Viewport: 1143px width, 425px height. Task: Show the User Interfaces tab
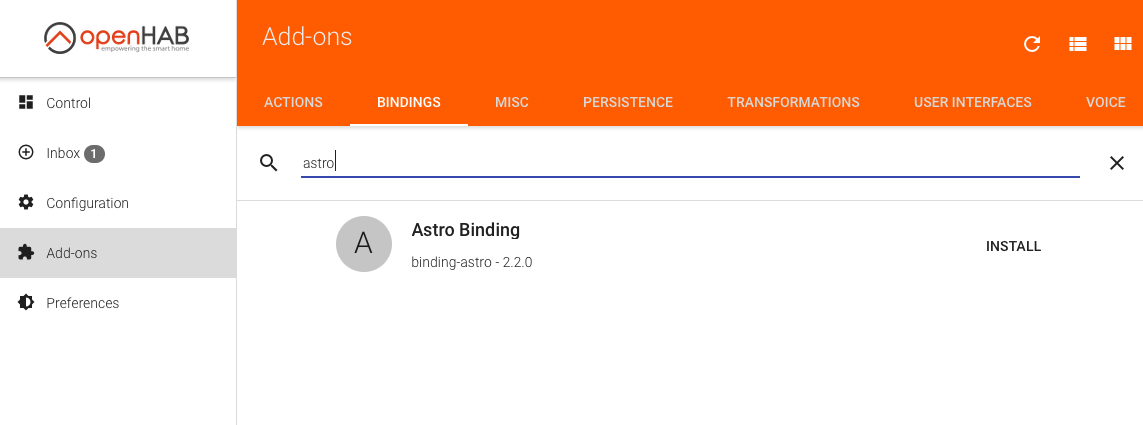point(973,102)
